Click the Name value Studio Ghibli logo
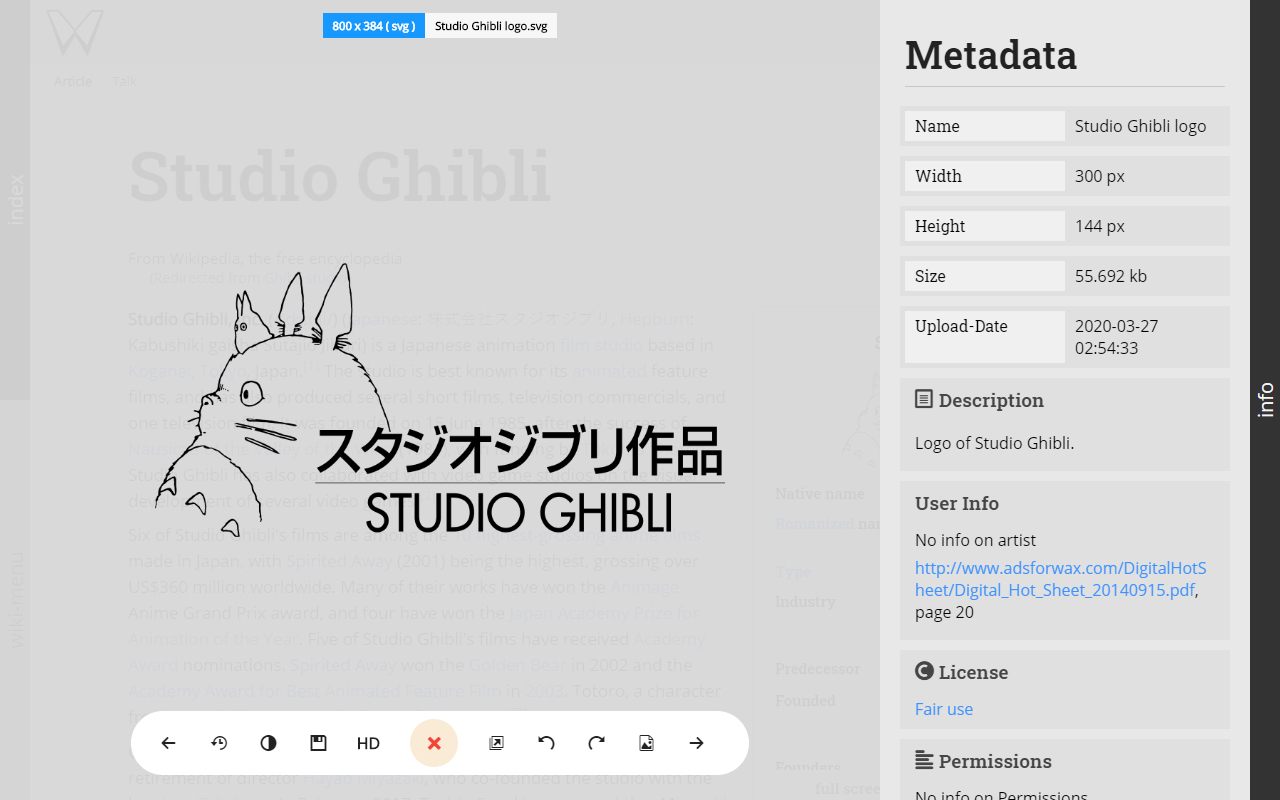 point(1141,126)
